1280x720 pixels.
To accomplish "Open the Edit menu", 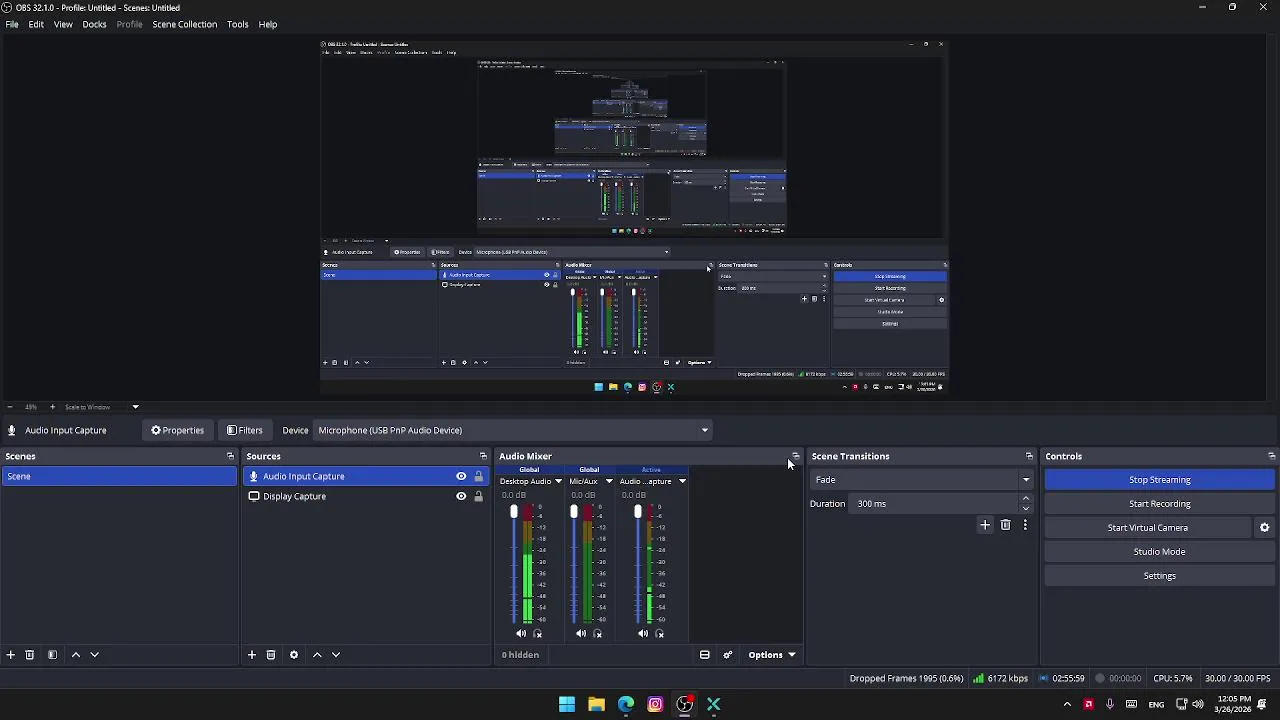I will (x=36, y=24).
